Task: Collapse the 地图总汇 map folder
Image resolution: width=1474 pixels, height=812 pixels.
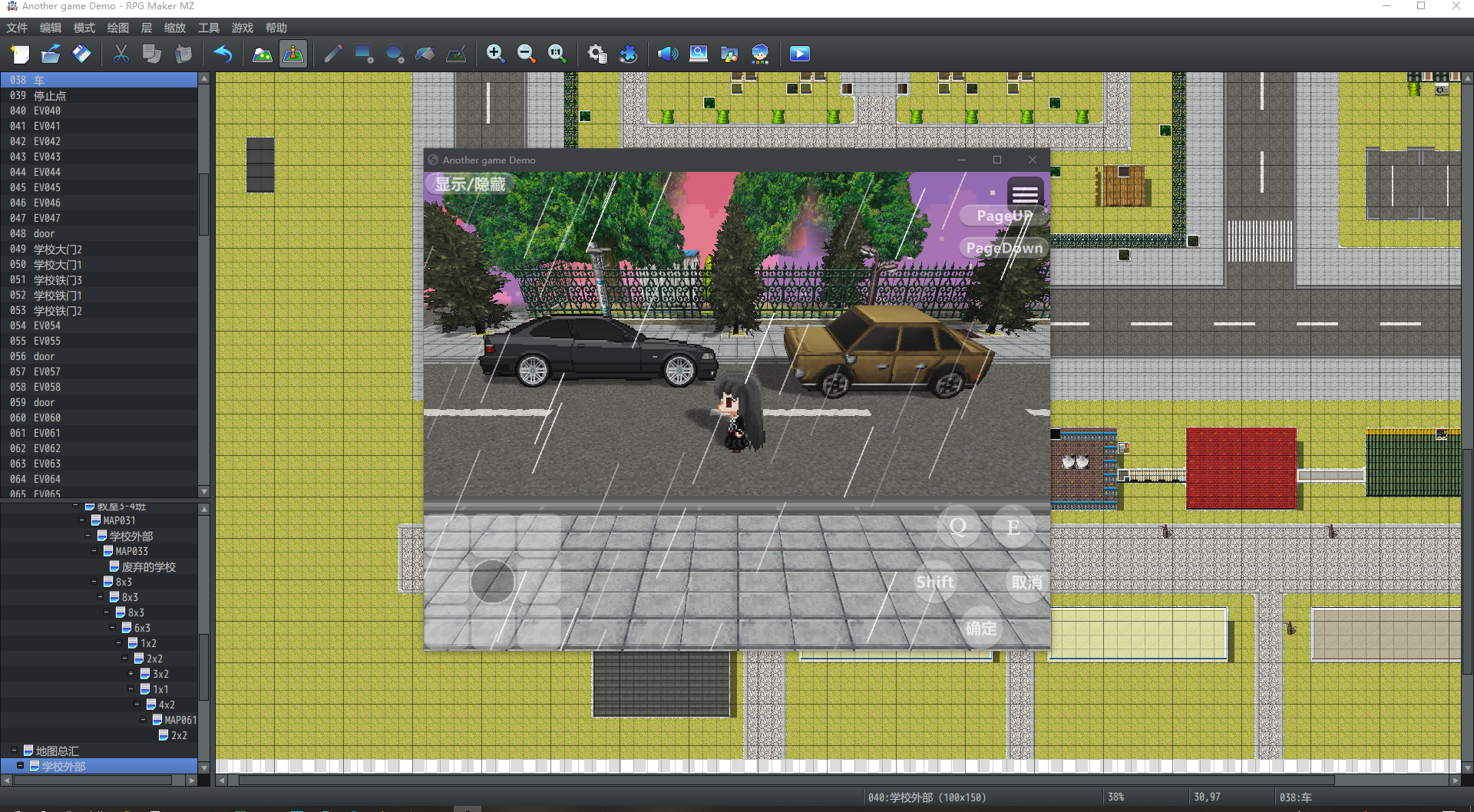Action: point(14,751)
